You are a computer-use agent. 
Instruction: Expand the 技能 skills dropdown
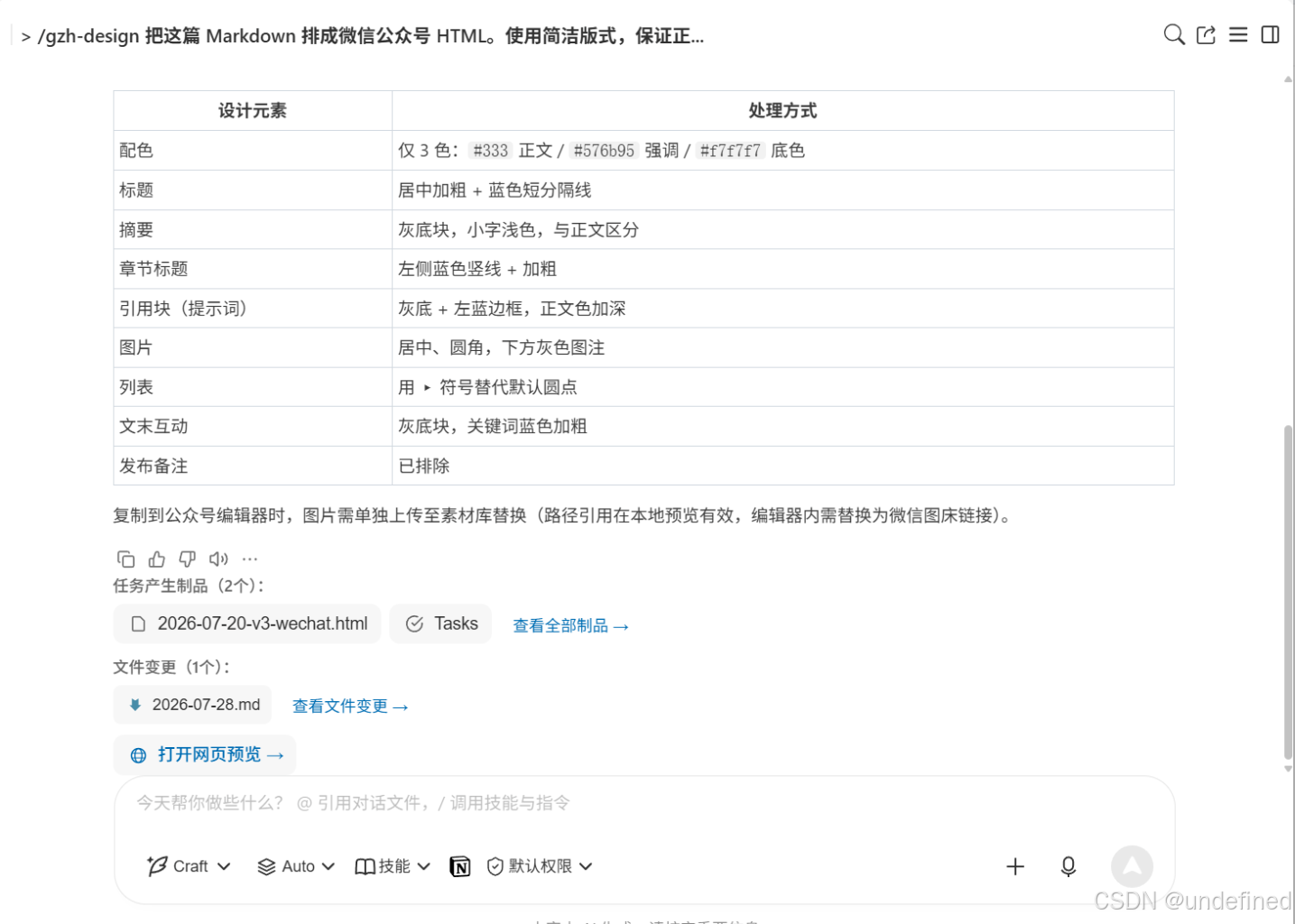click(x=393, y=867)
